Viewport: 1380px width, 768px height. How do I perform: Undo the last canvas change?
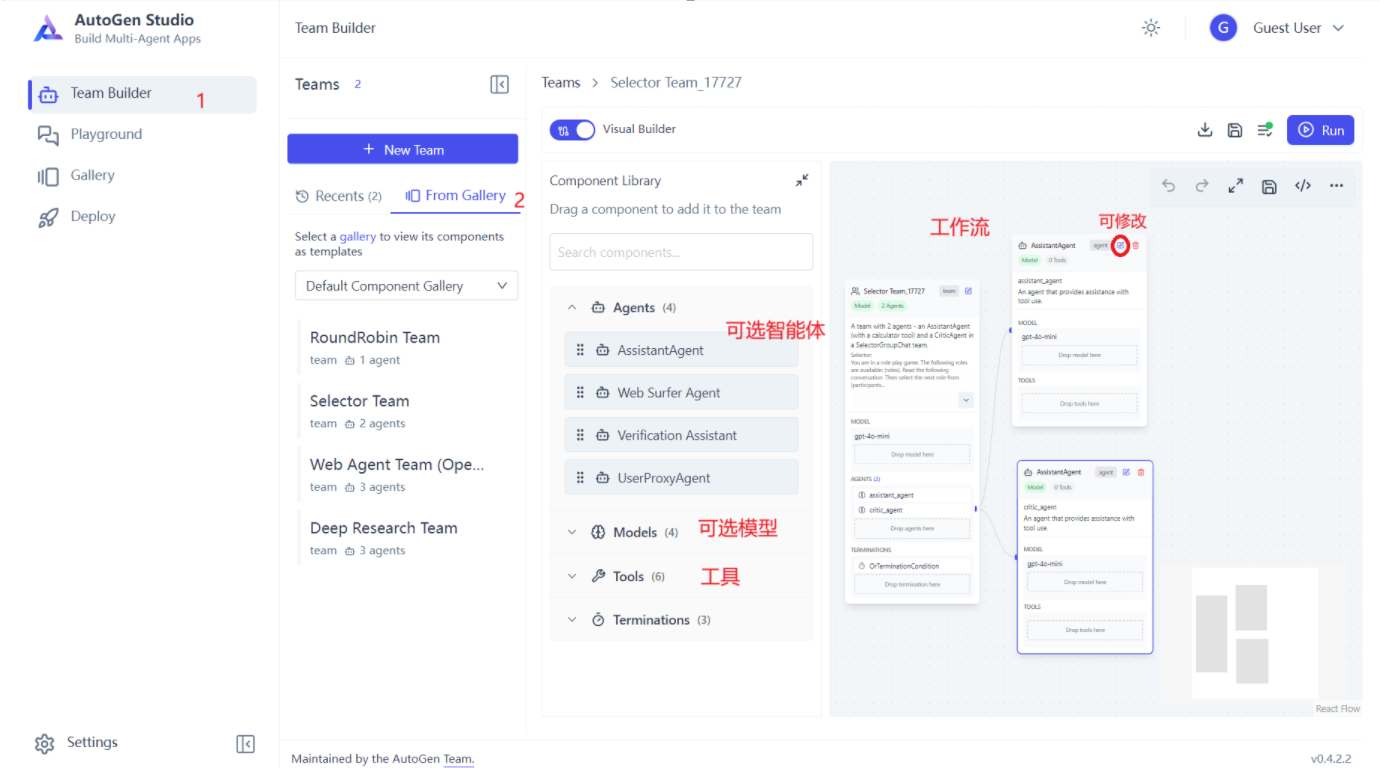point(1168,186)
